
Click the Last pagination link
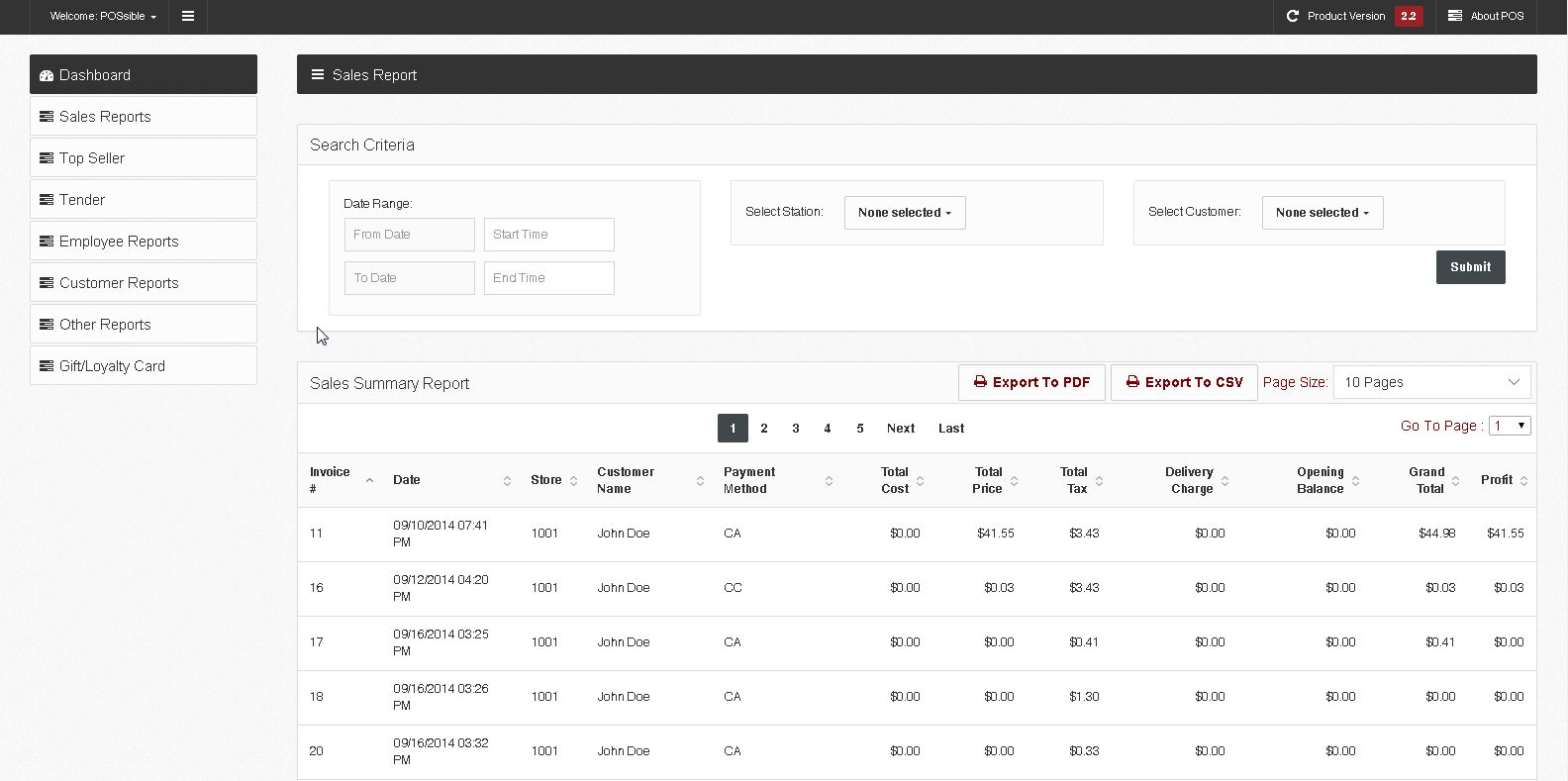[x=951, y=429]
